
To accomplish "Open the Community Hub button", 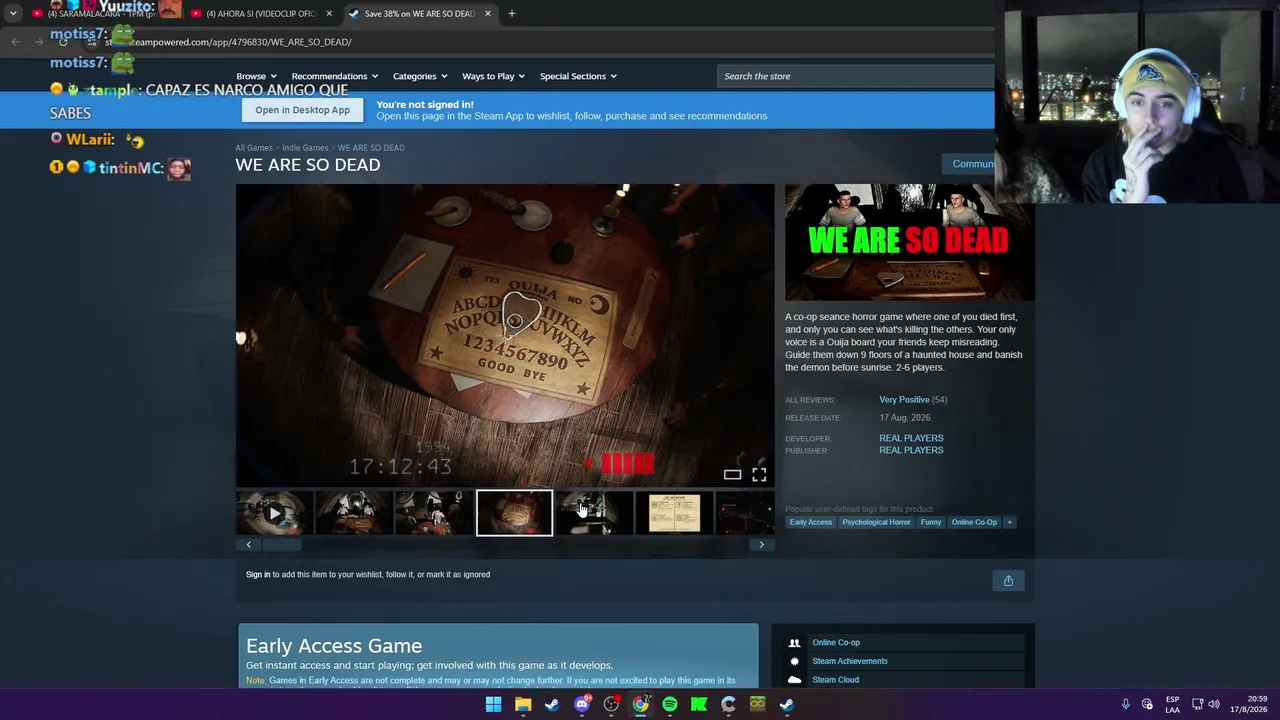I will point(969,164).
